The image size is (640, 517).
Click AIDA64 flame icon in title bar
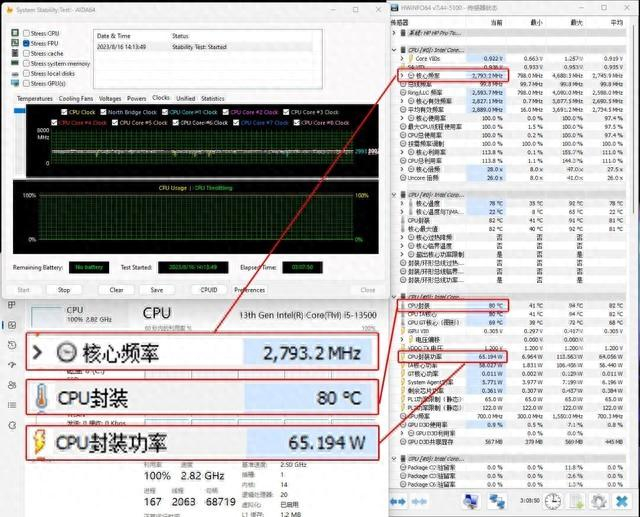(x=9, y=10)
